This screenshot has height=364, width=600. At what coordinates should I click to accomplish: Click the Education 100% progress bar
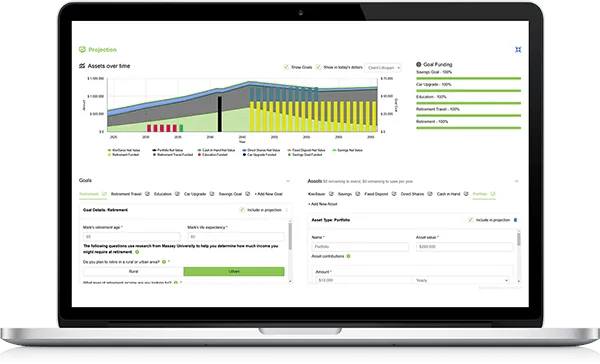[x=468, y=103]
